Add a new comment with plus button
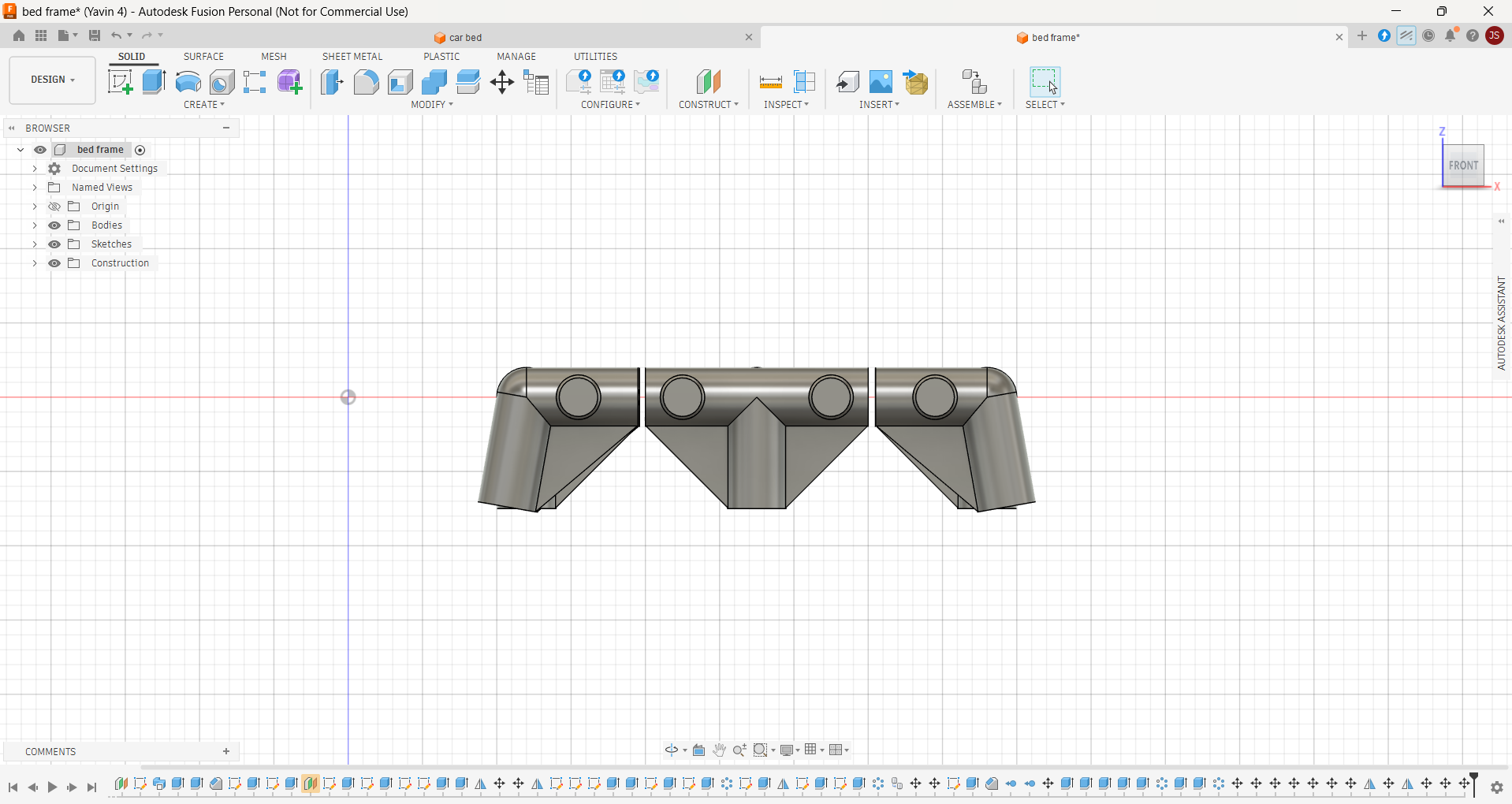 (x=226, y=751)
